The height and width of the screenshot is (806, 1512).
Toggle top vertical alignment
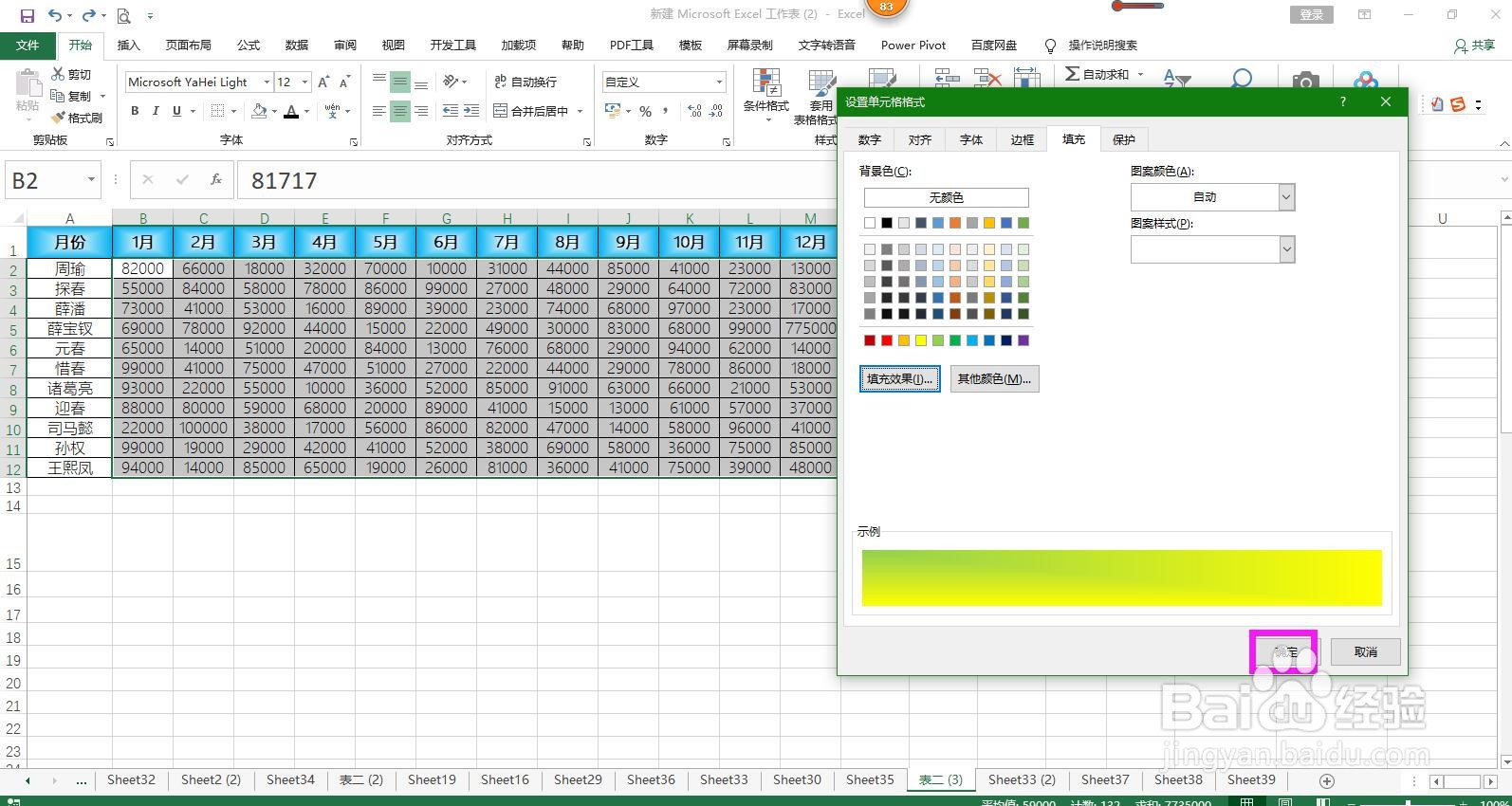(379, 82)
